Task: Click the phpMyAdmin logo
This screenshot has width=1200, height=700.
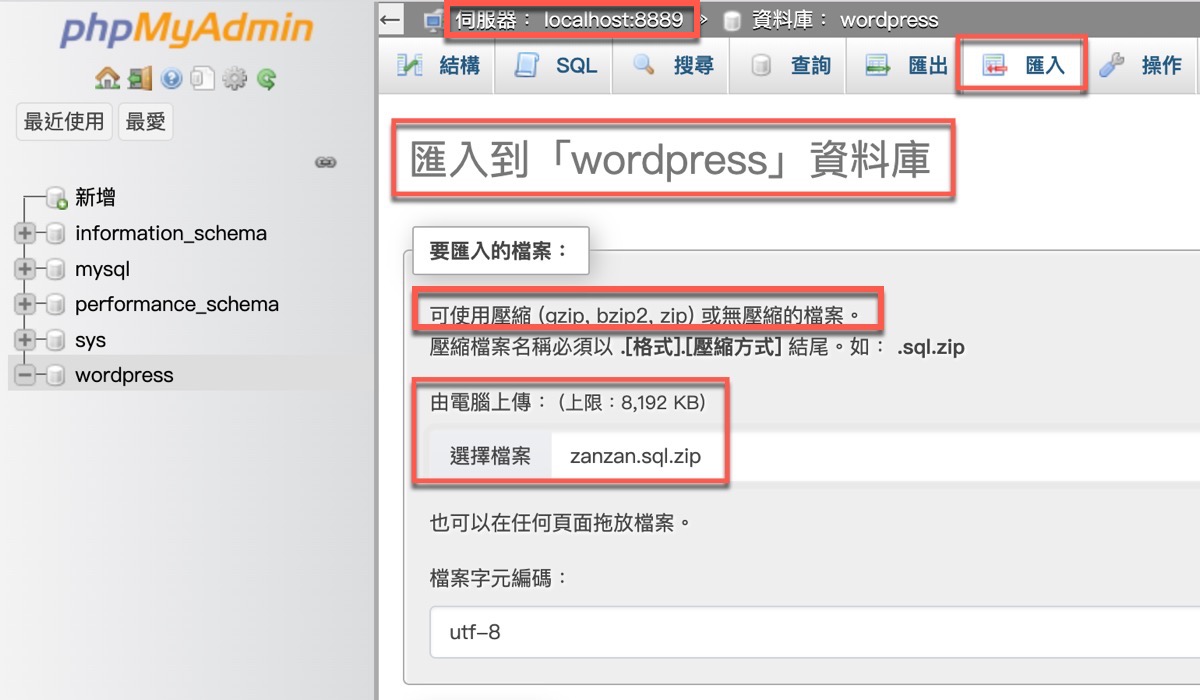Action: pyautogui.click(x=186, y=31)
